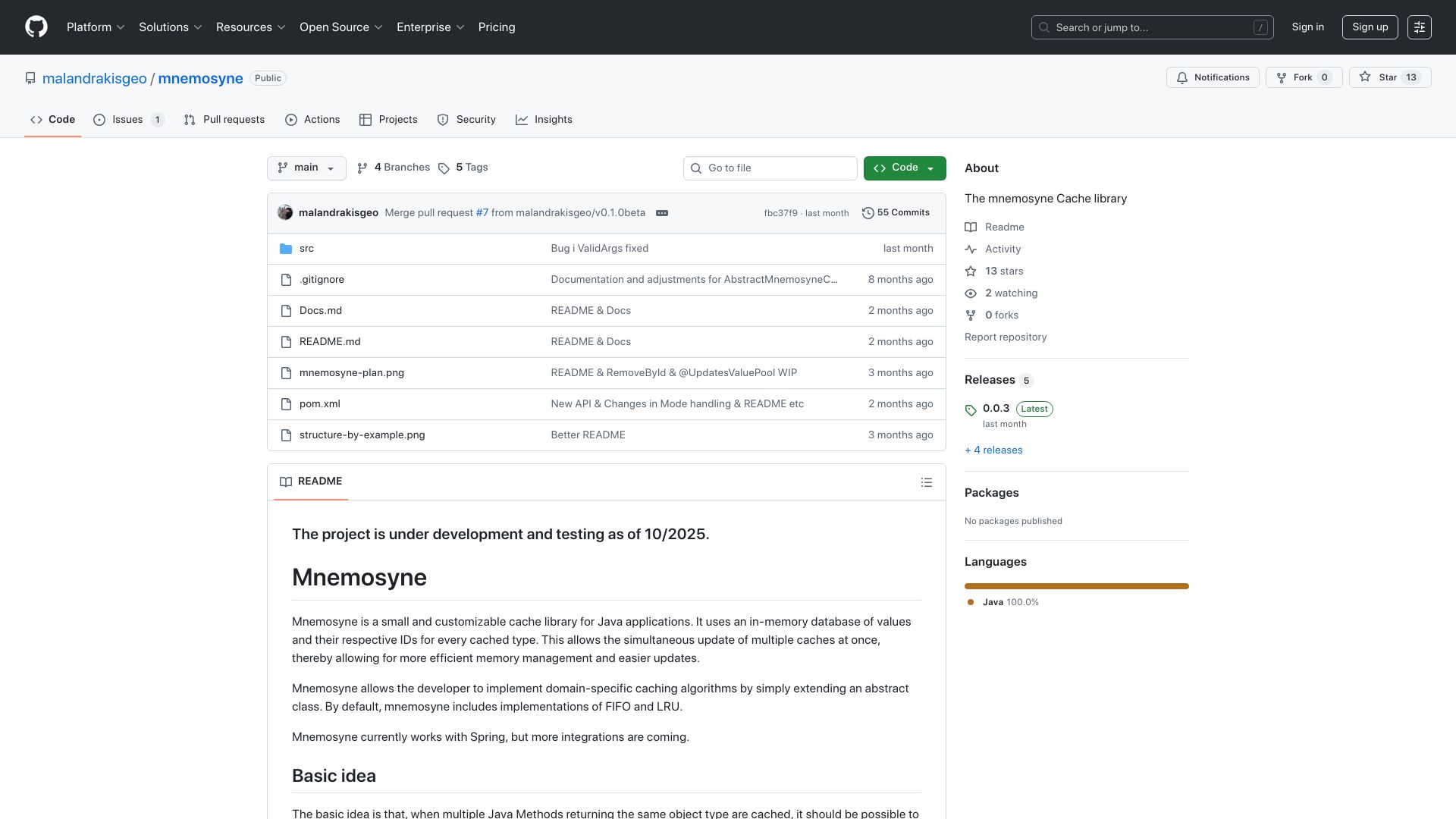Viewport: 1456px width, 819px height.
Task: Open the fork icon beside 0 forks
Action: (971, 315)
